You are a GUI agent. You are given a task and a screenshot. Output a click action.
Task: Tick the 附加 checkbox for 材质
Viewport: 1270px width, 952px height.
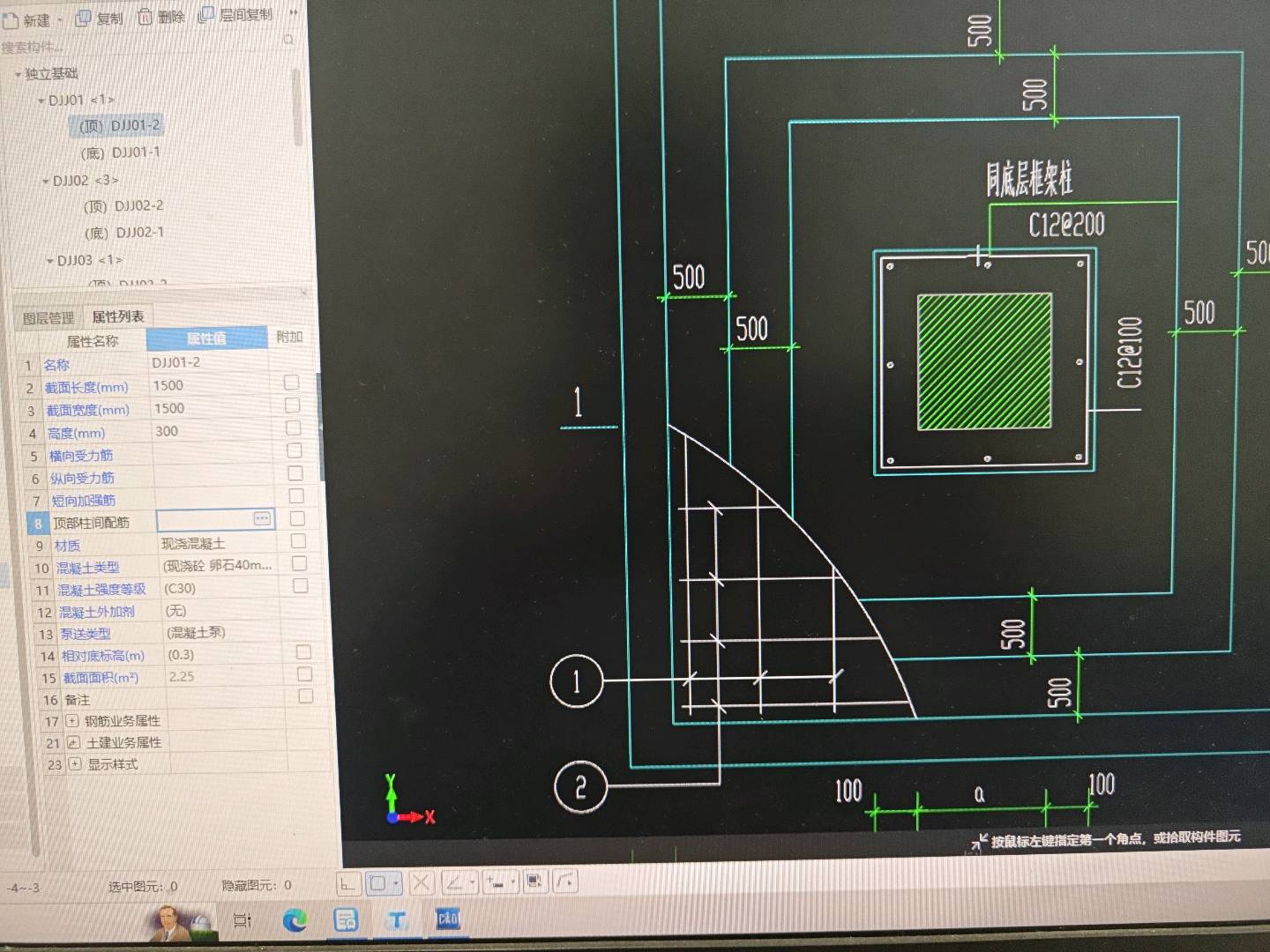(298, 540)
